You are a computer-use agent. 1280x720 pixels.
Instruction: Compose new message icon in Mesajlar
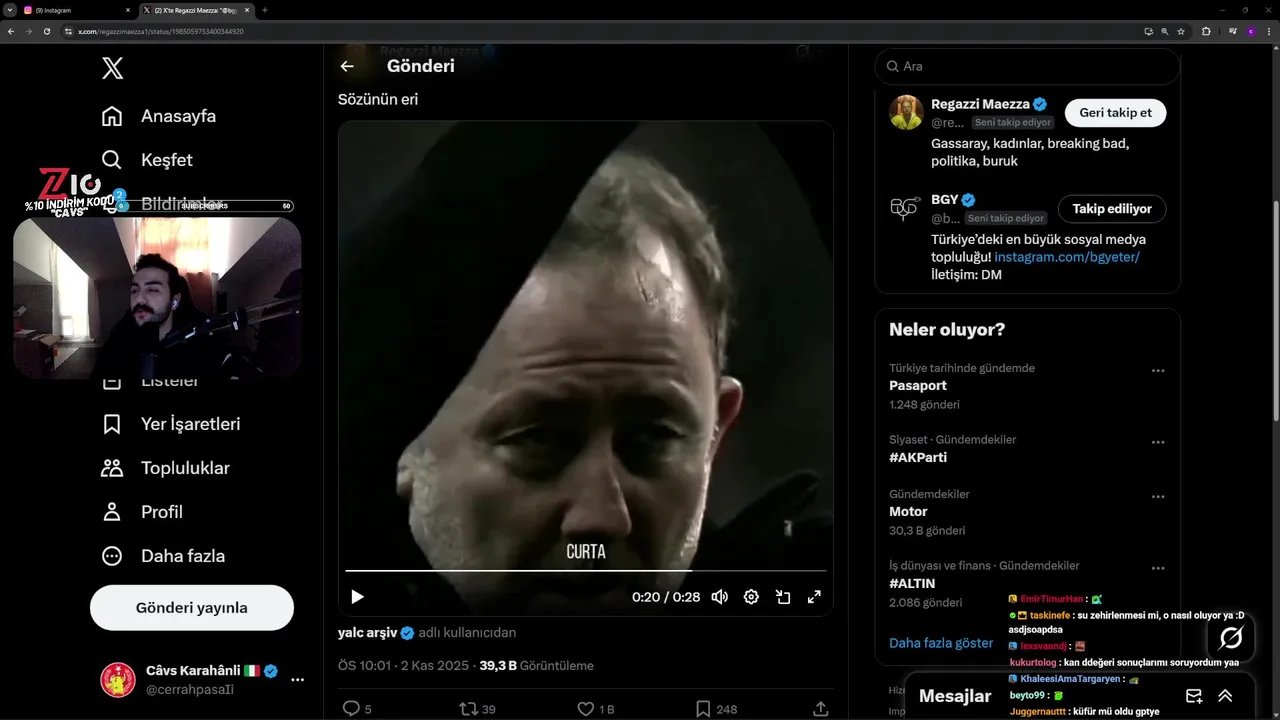1194,696
